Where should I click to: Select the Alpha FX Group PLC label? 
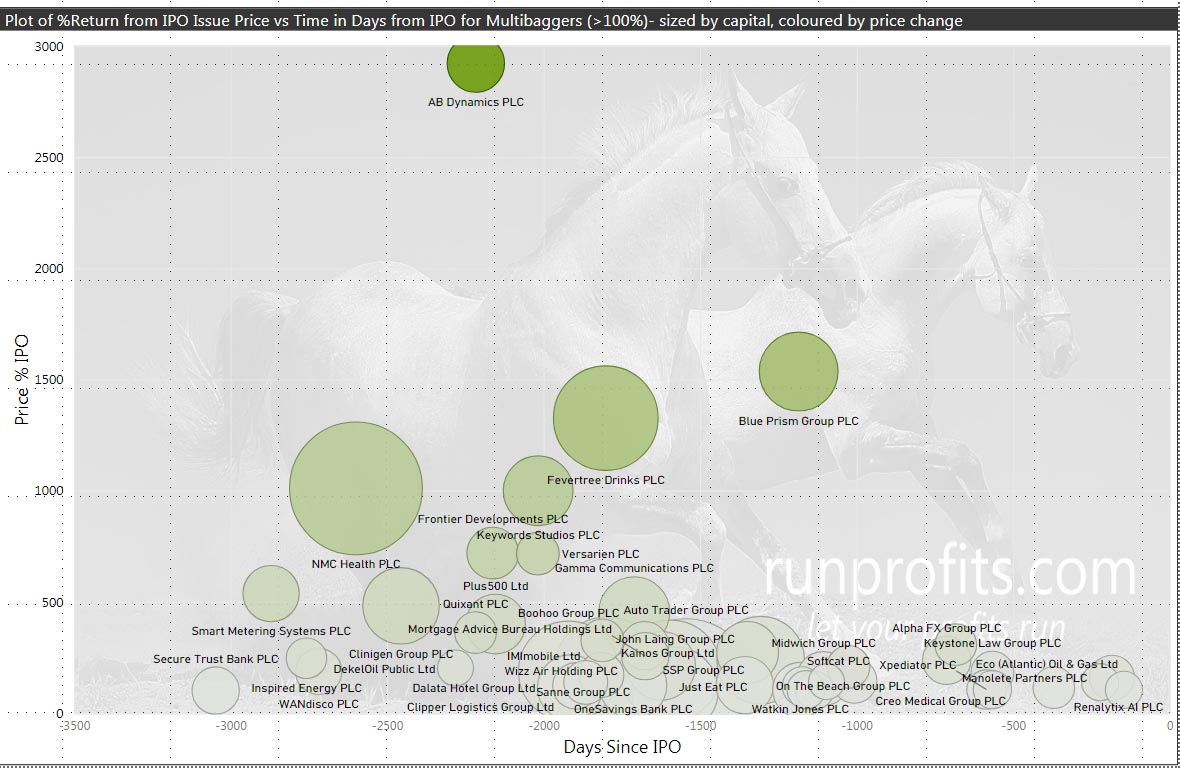click(x=946, y=628)
